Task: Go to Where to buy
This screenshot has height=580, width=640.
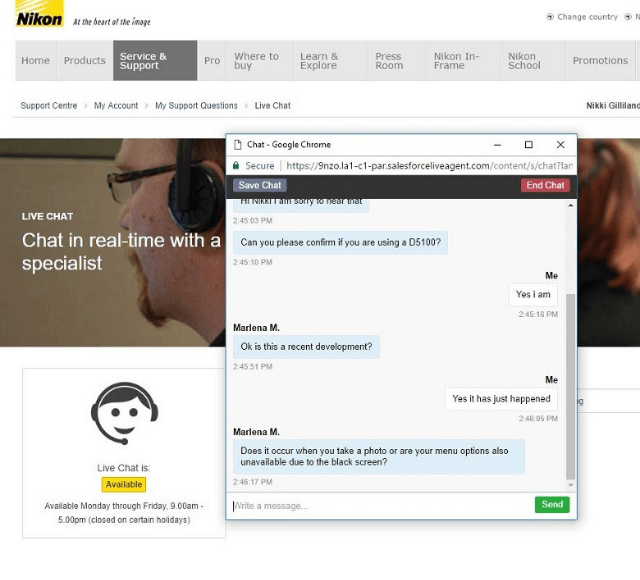Action: (260, 60)
